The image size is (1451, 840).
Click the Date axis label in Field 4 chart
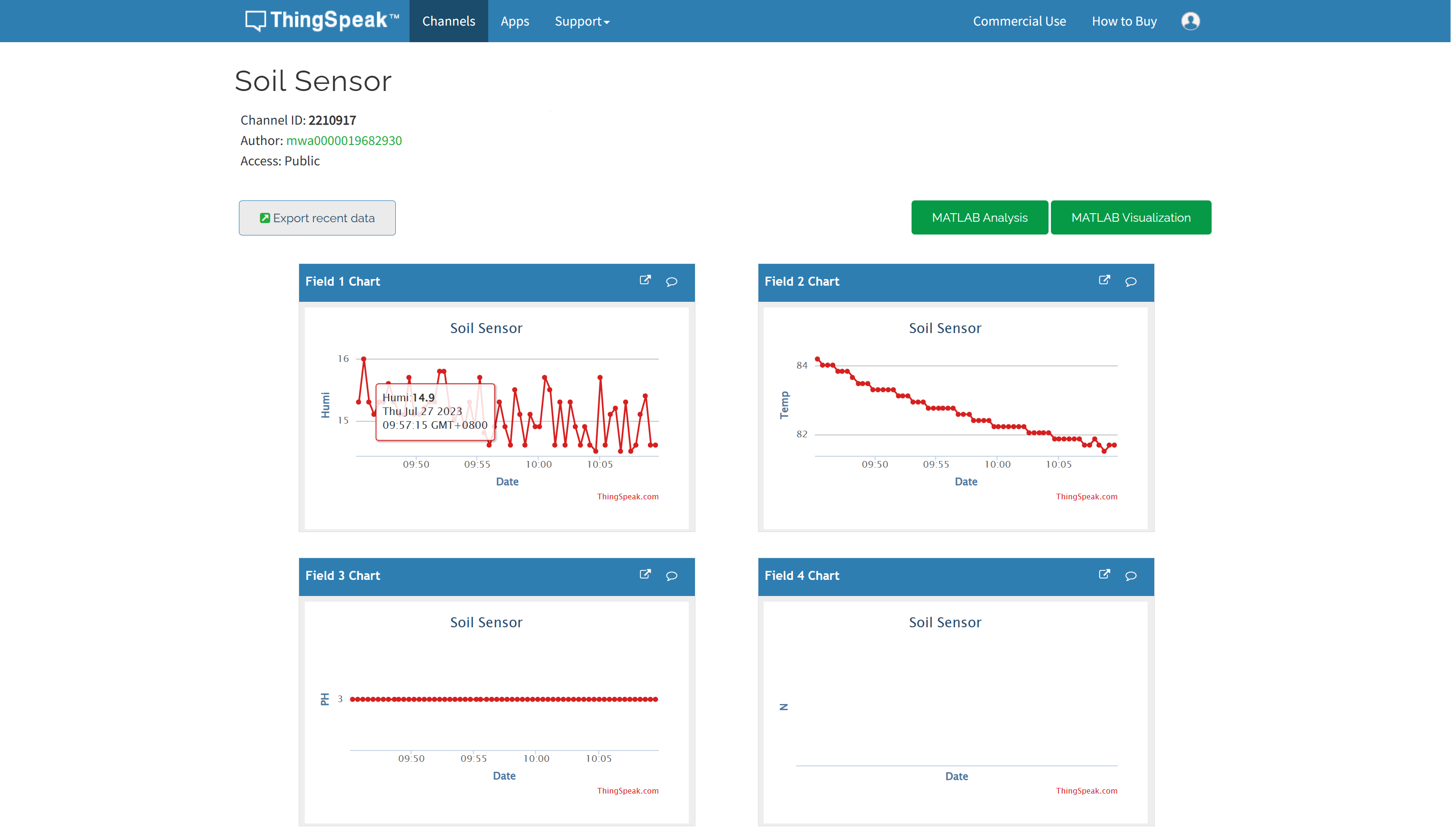(x=957, y=776)
